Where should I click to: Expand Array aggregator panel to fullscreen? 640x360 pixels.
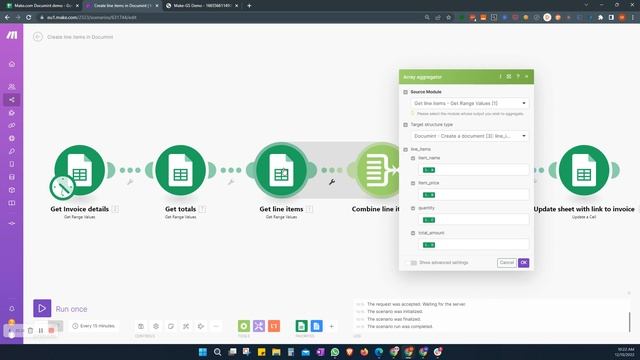(509, 77)
